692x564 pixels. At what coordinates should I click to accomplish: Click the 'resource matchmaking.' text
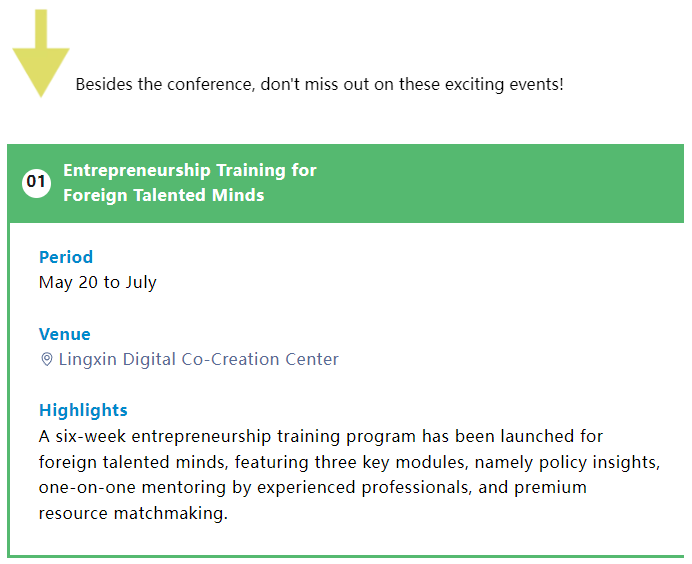point(133,513)
